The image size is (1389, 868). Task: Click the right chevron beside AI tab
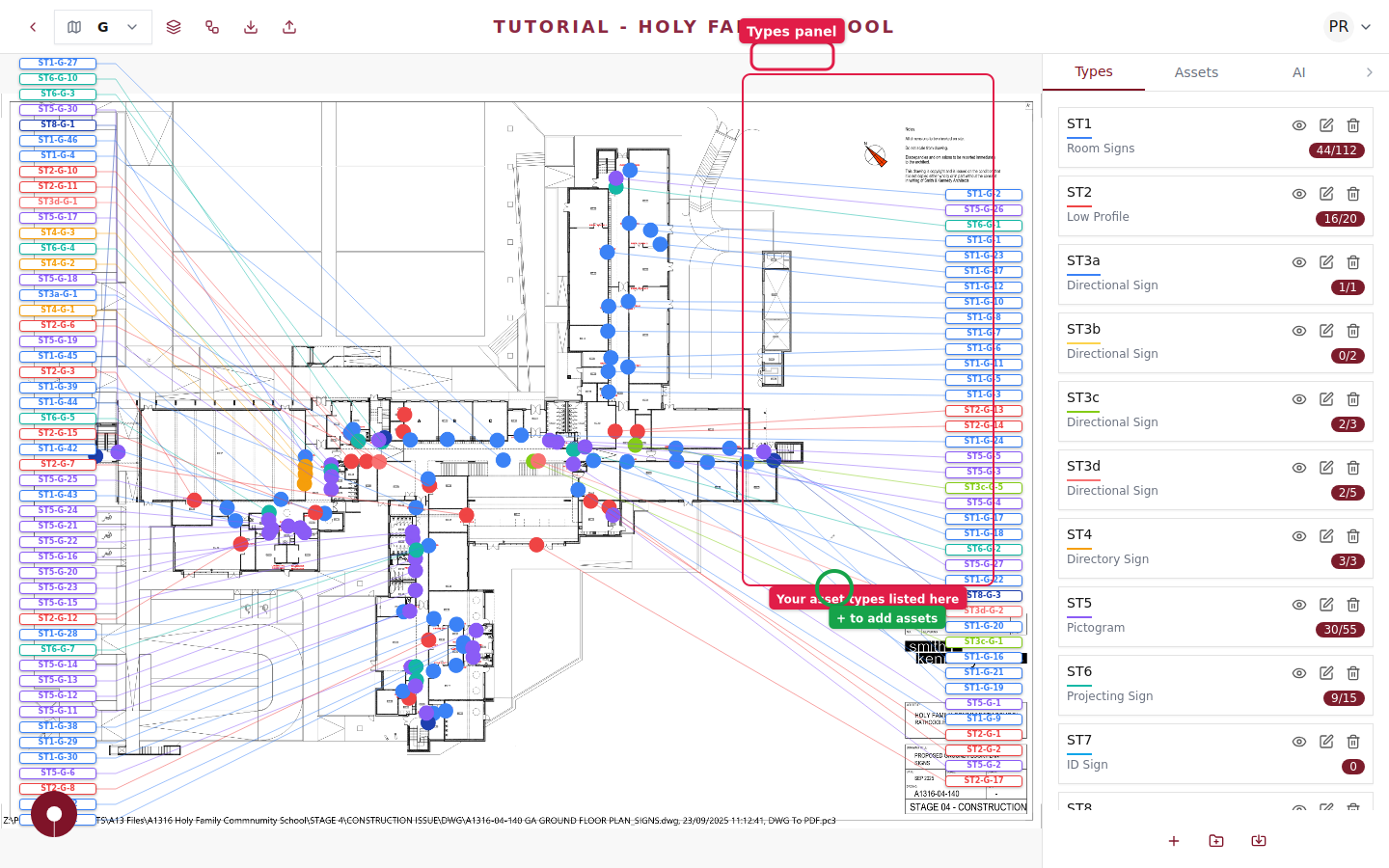click(1369, 72)
